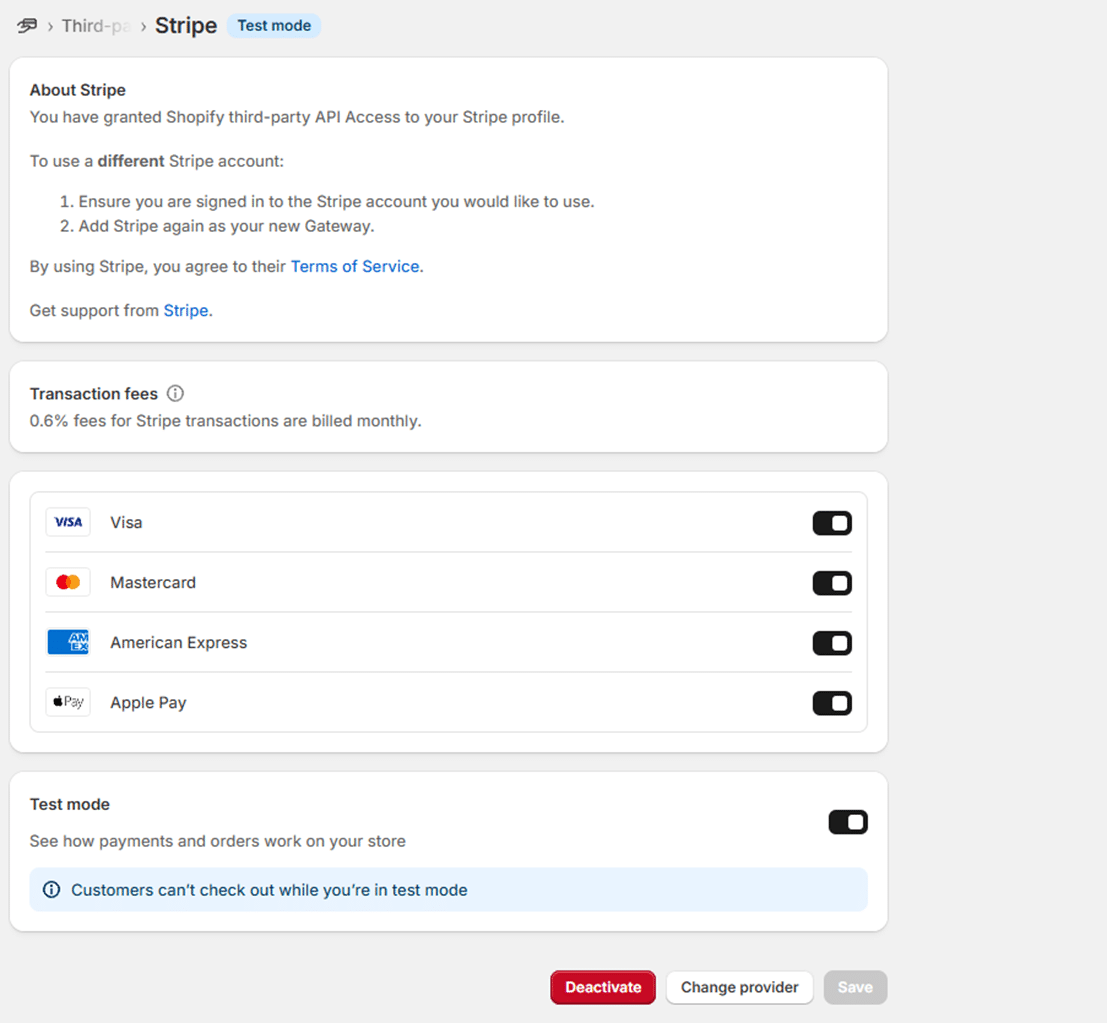Click the Change provider button
1107x1023 pixels.
pos(739,987)
